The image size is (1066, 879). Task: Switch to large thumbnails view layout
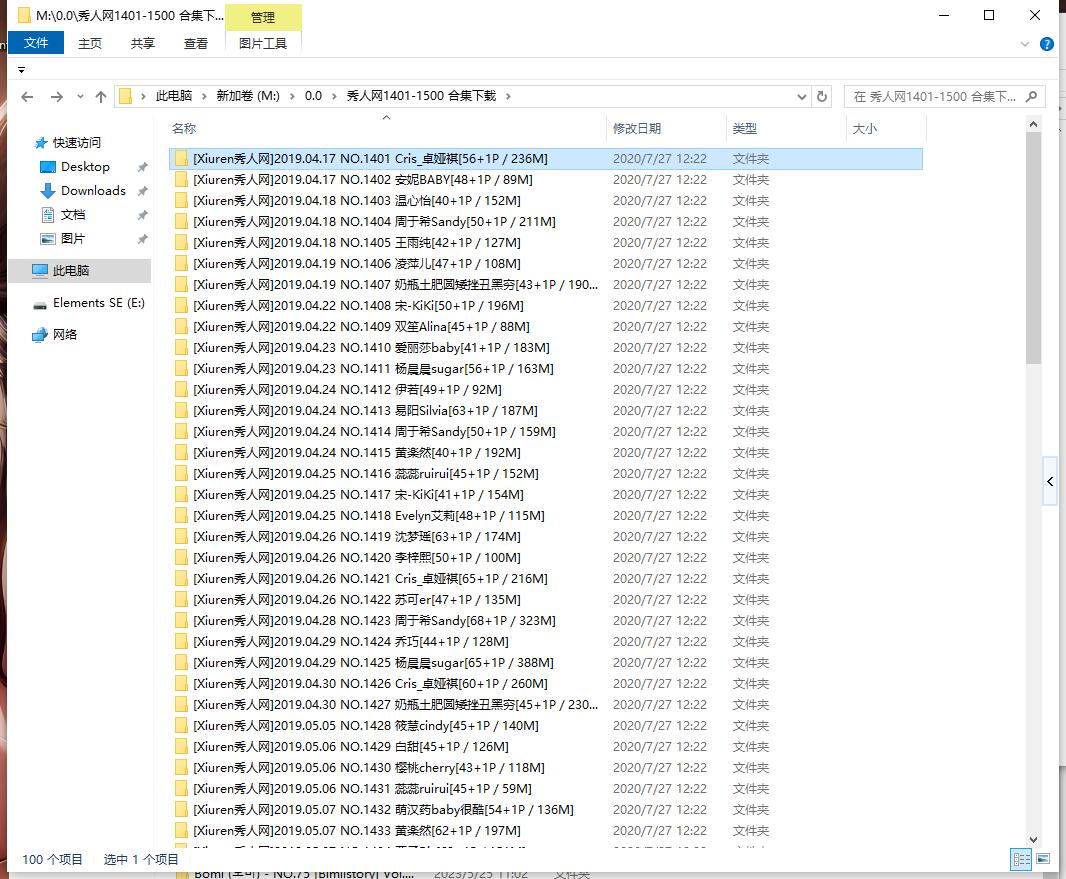point(1043,859)
